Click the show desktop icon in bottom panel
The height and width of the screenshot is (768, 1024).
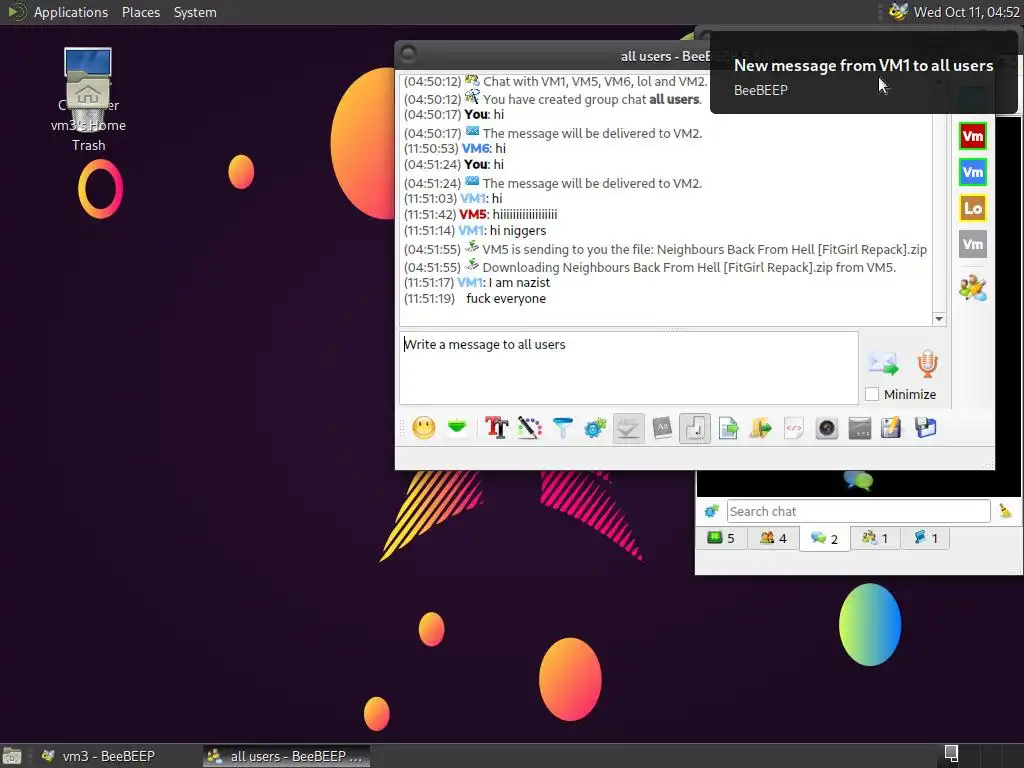[12, 756]
